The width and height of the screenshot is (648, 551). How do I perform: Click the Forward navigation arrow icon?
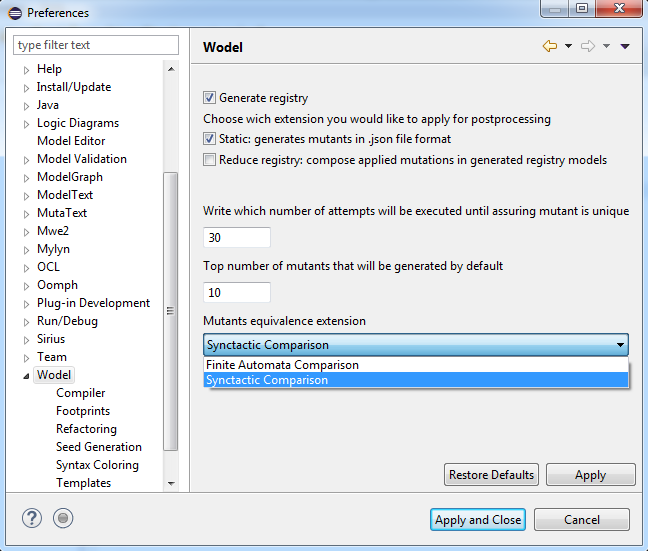pyautogui.click(x=588, y=46)
